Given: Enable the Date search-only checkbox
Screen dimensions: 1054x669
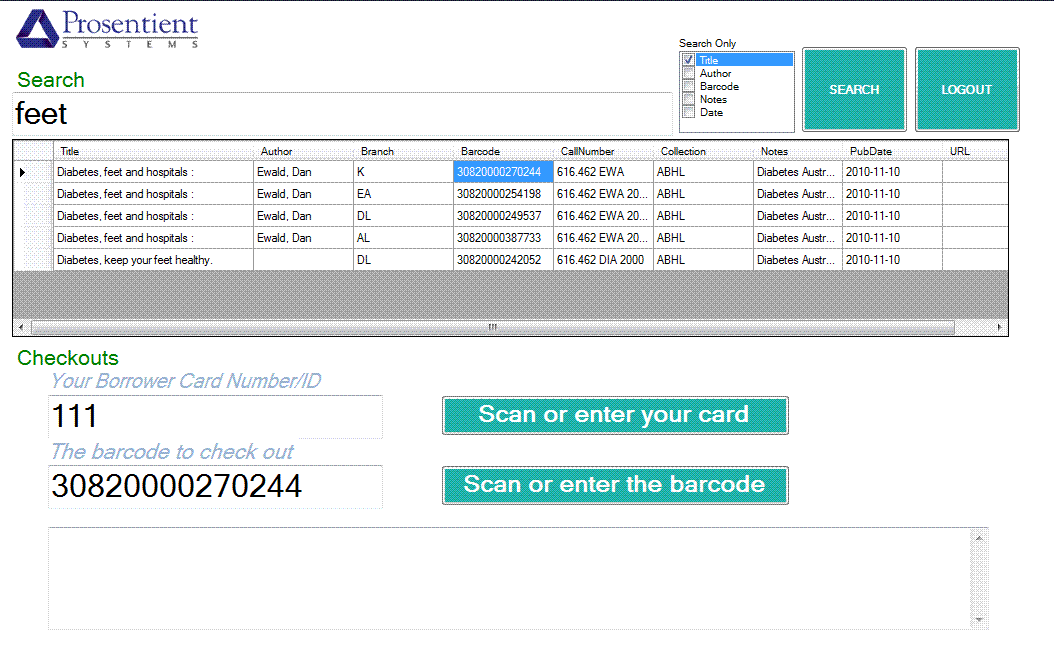Looking at the screenshot, I should click(x=688, y=112).
